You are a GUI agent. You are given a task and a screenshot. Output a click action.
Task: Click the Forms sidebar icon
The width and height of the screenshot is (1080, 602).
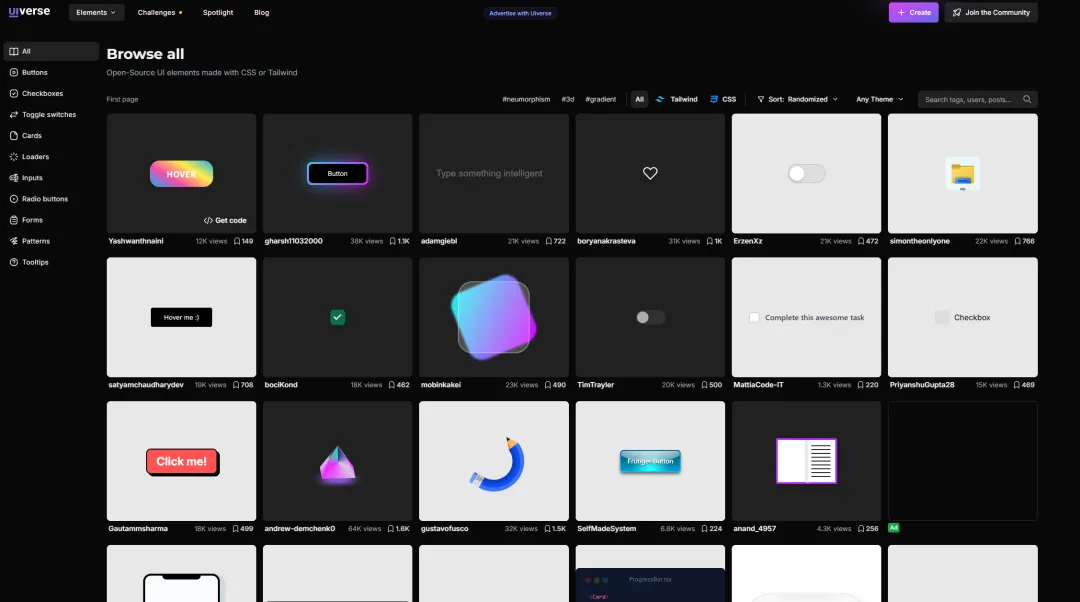coord(14,220)
